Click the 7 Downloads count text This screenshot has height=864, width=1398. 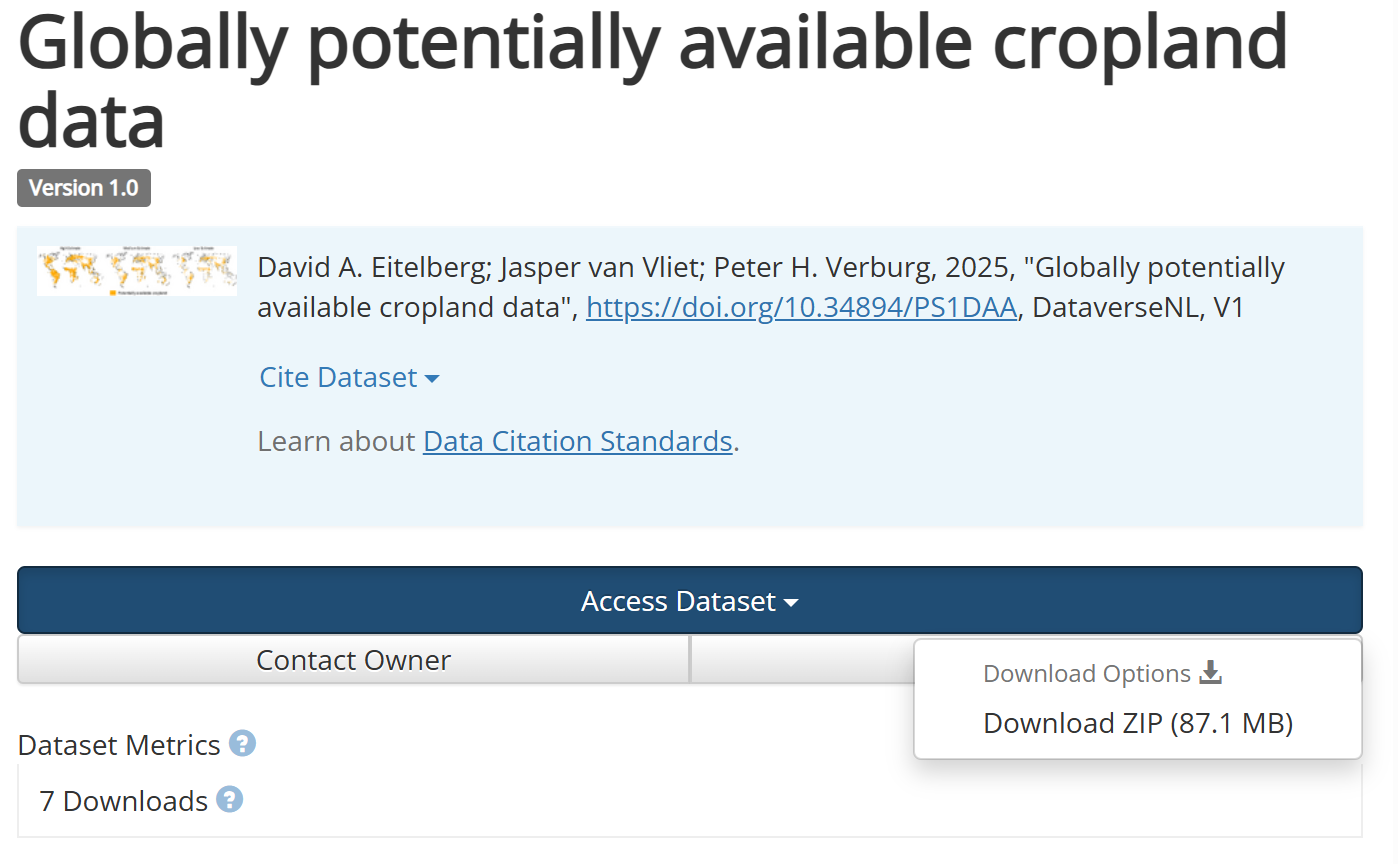[123, 801]
